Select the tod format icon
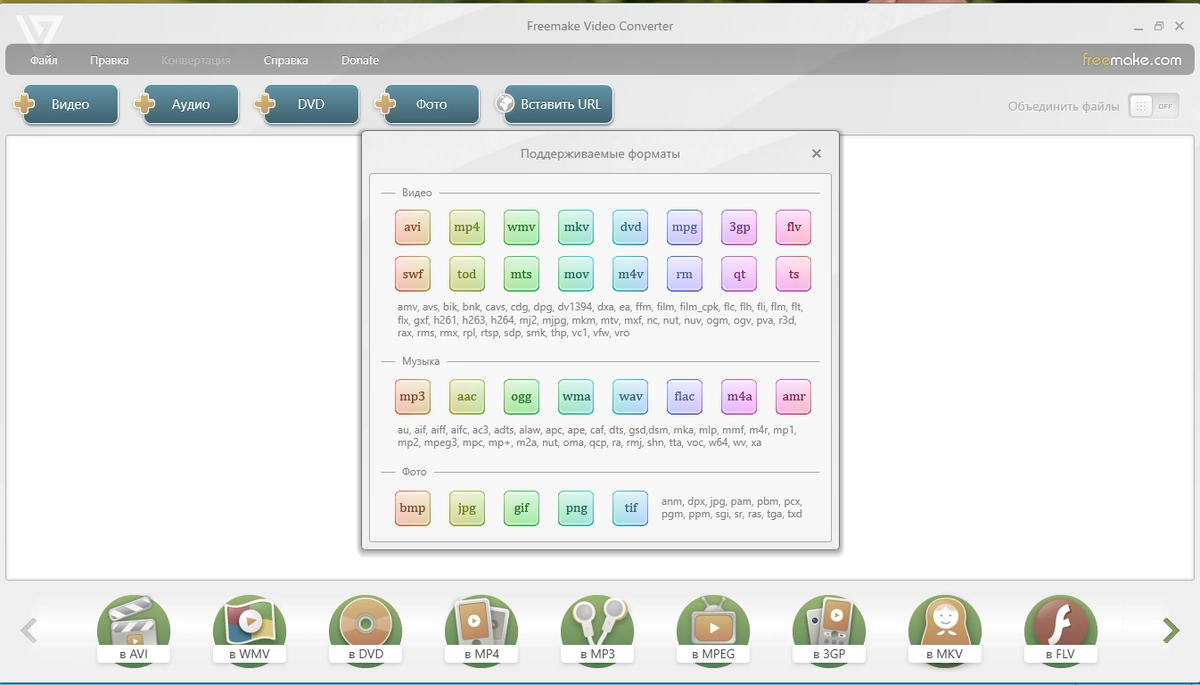 467,274
